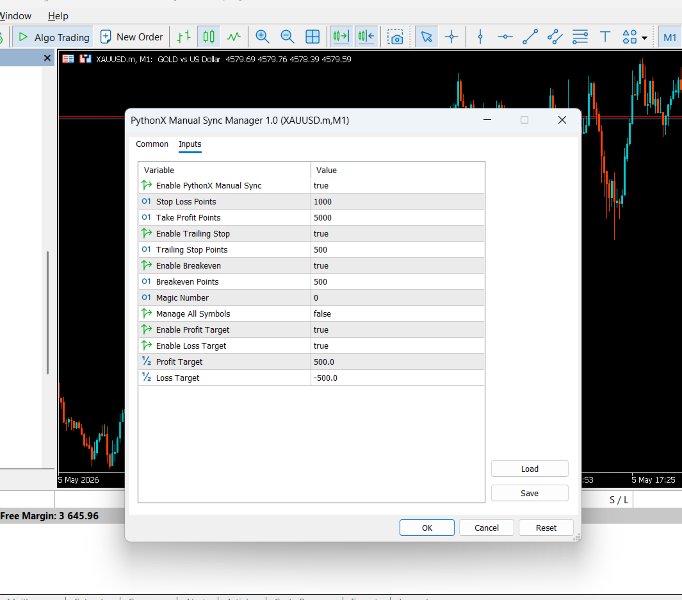Select M1 timeframe button

pyautogui.click(x=670, y=37)
